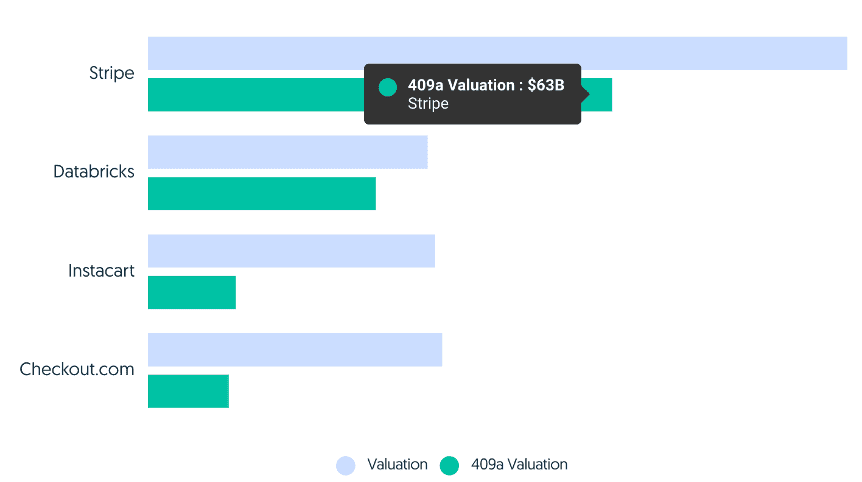Click the Checkout.com axis label

pos(77,369)
